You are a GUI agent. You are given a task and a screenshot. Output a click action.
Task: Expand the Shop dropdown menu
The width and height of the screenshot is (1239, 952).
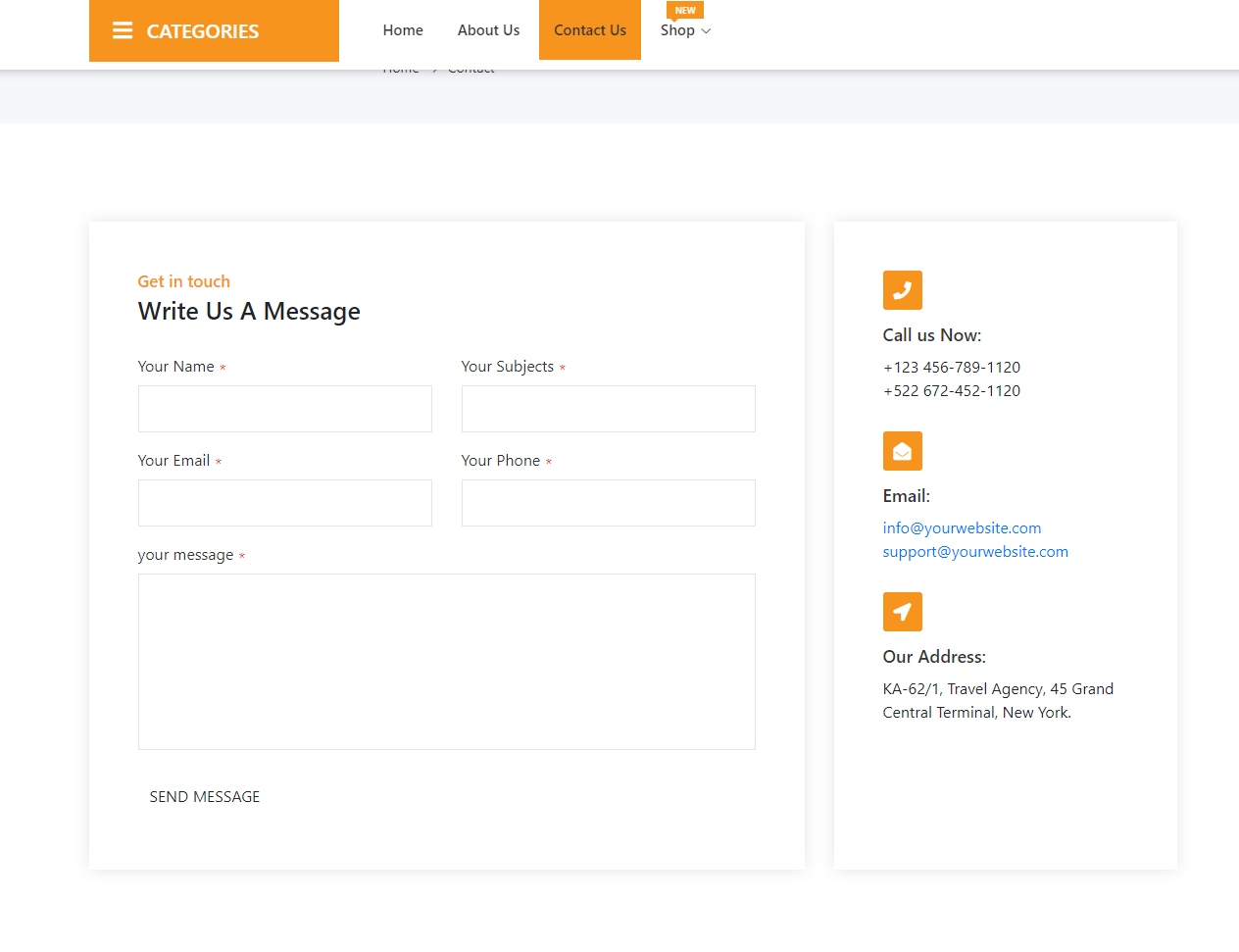(x=684, y=30)
